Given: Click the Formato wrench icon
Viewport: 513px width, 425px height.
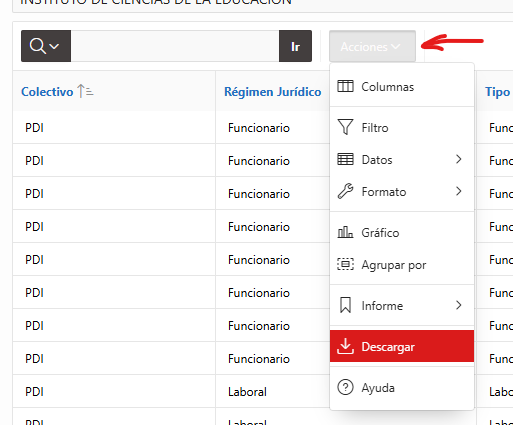Looking at the screenshot, I should pos(345,191).
